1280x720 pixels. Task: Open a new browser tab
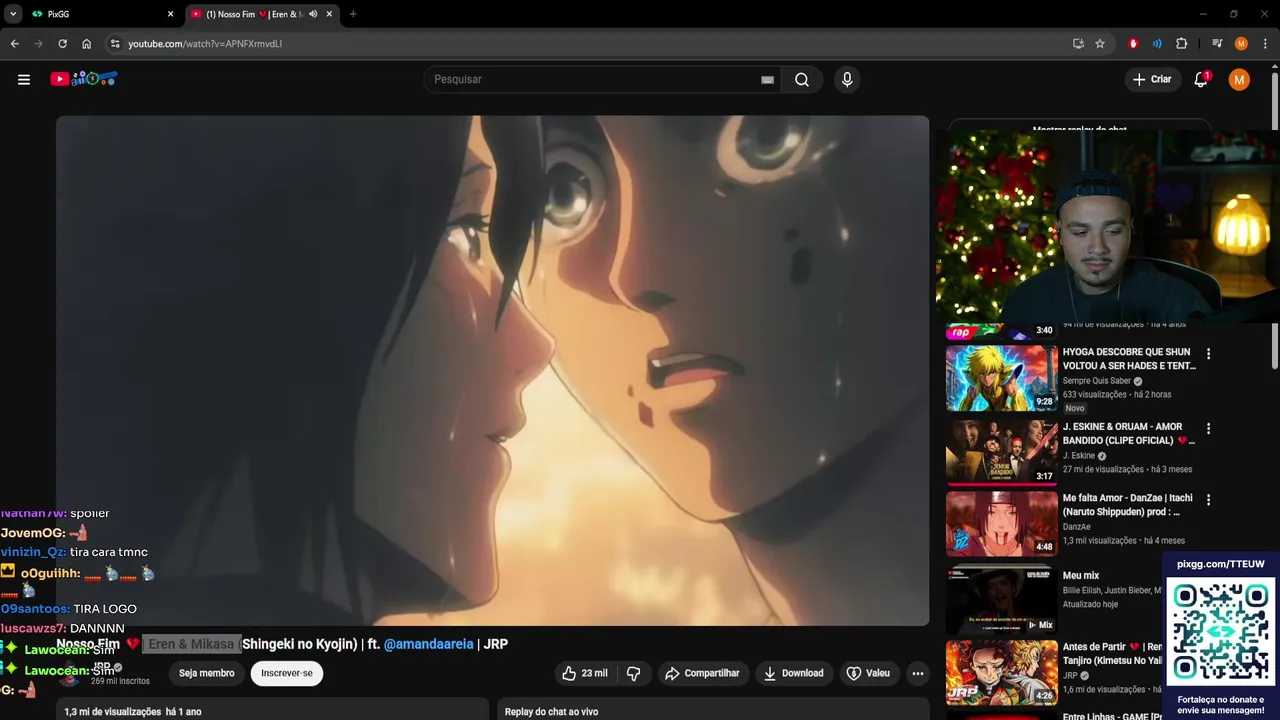353,14
